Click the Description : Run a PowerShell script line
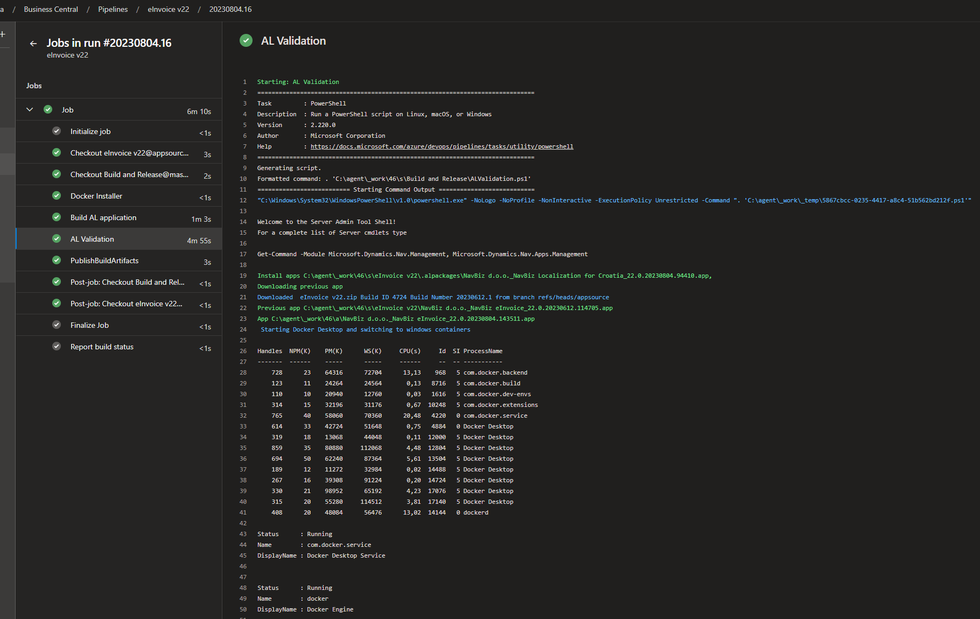This screenshot has width=980, height=619. coord(374,114)
